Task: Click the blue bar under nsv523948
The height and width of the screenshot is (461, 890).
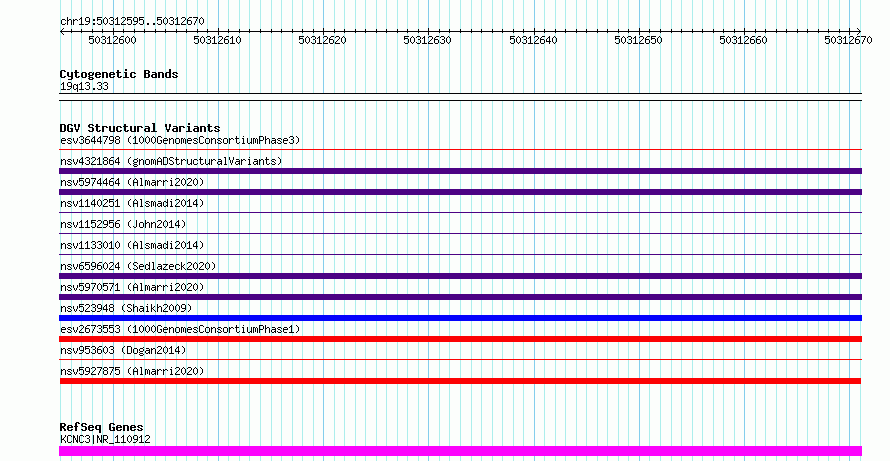Action: tap(460, 318)
